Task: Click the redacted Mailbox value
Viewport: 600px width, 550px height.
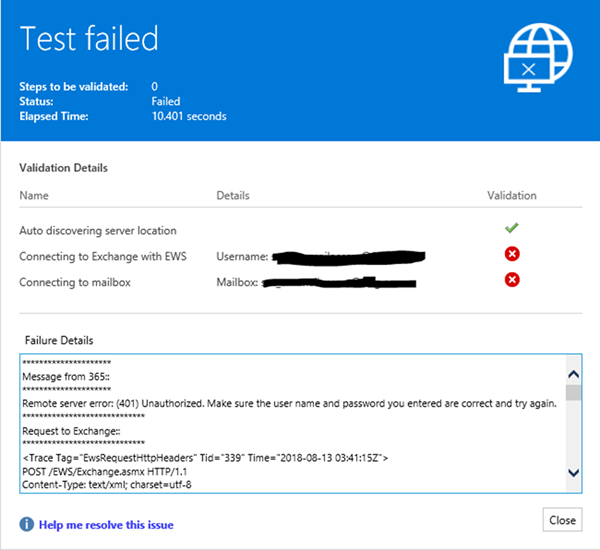Action: coord(330,283)
